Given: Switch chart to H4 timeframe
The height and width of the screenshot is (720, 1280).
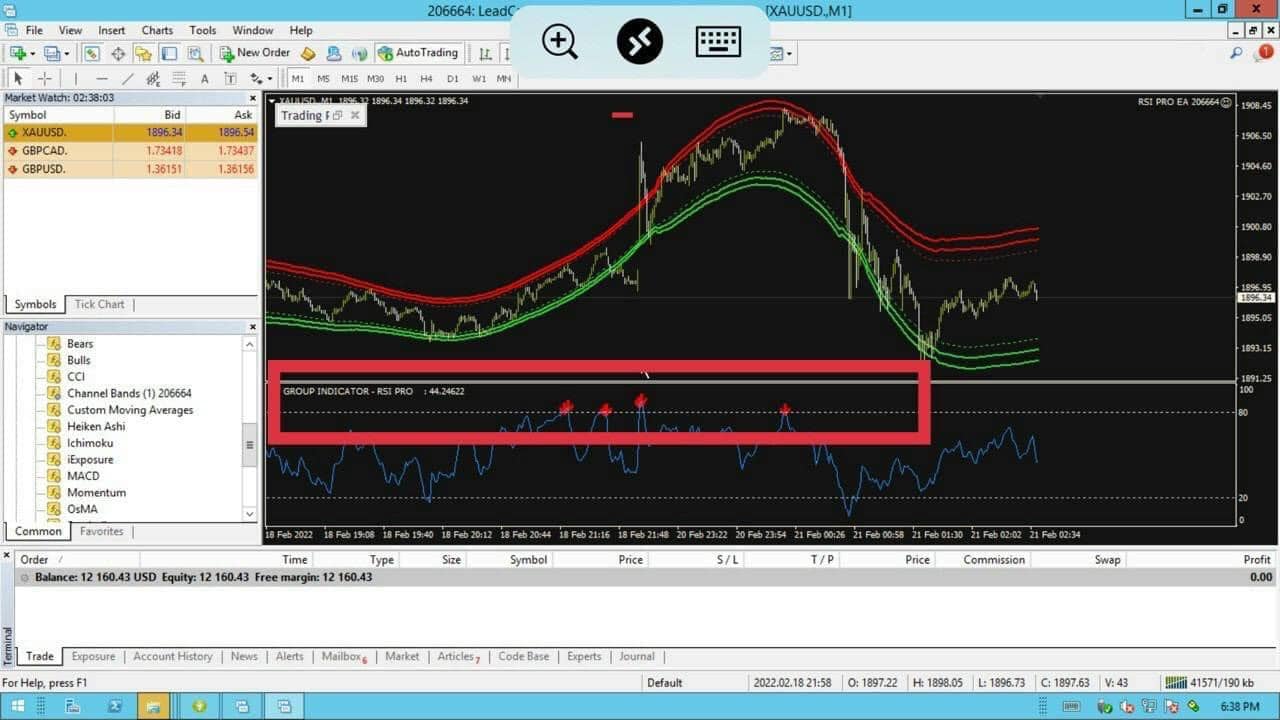Looking at the screenshot, I should [426, 78].
